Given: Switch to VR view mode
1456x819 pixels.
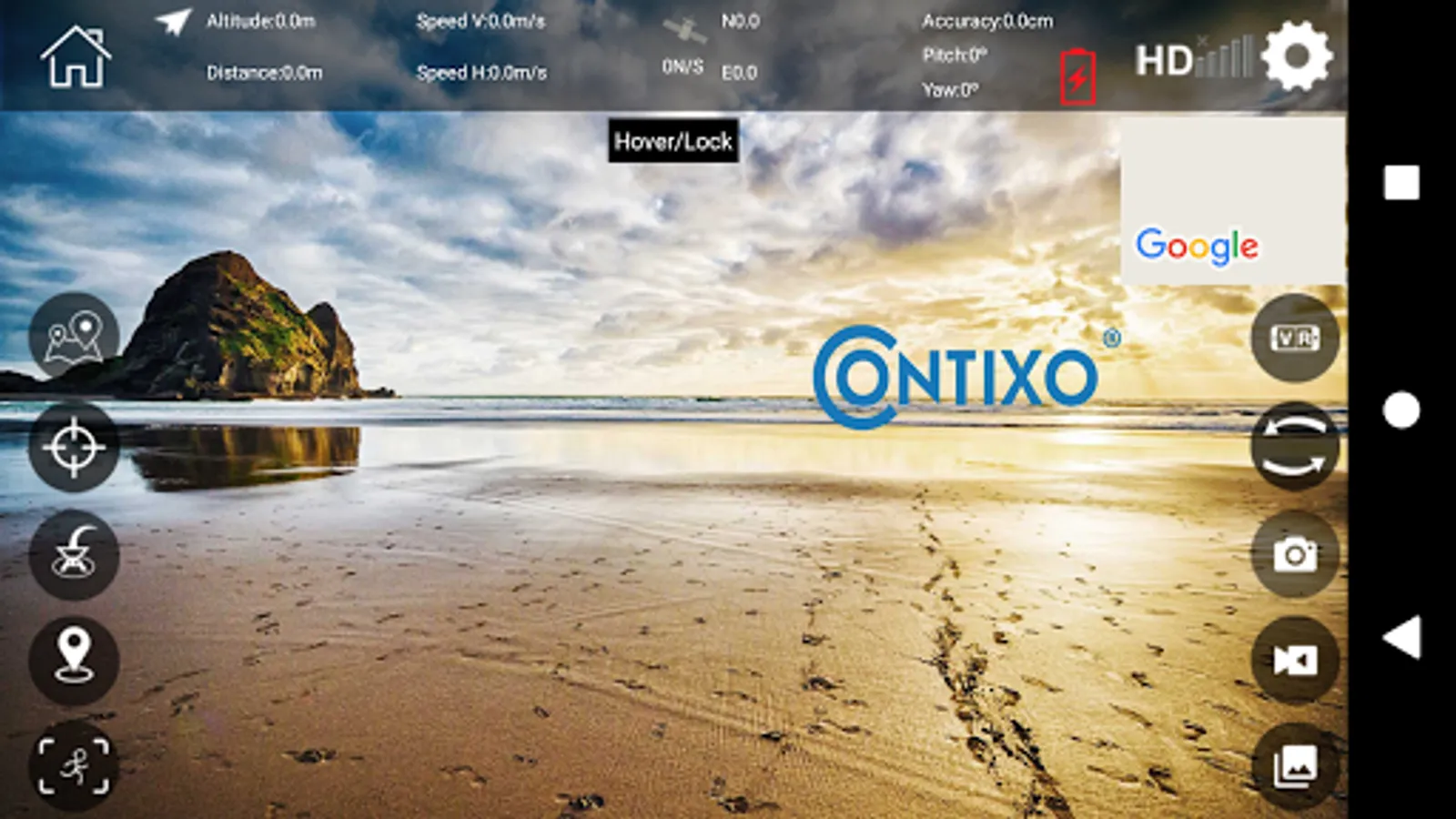Looking at the screenshot, I should [x=1295, y=339].
